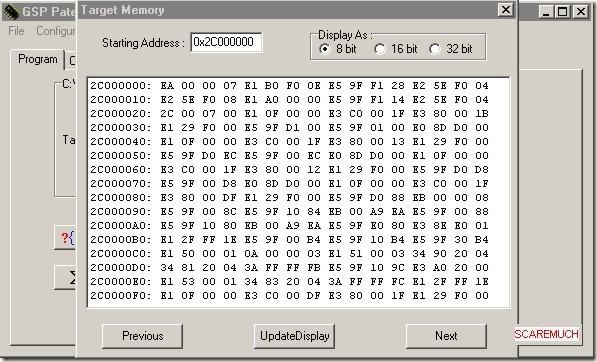Click memory row address 2C000000:

coord(121,85)
